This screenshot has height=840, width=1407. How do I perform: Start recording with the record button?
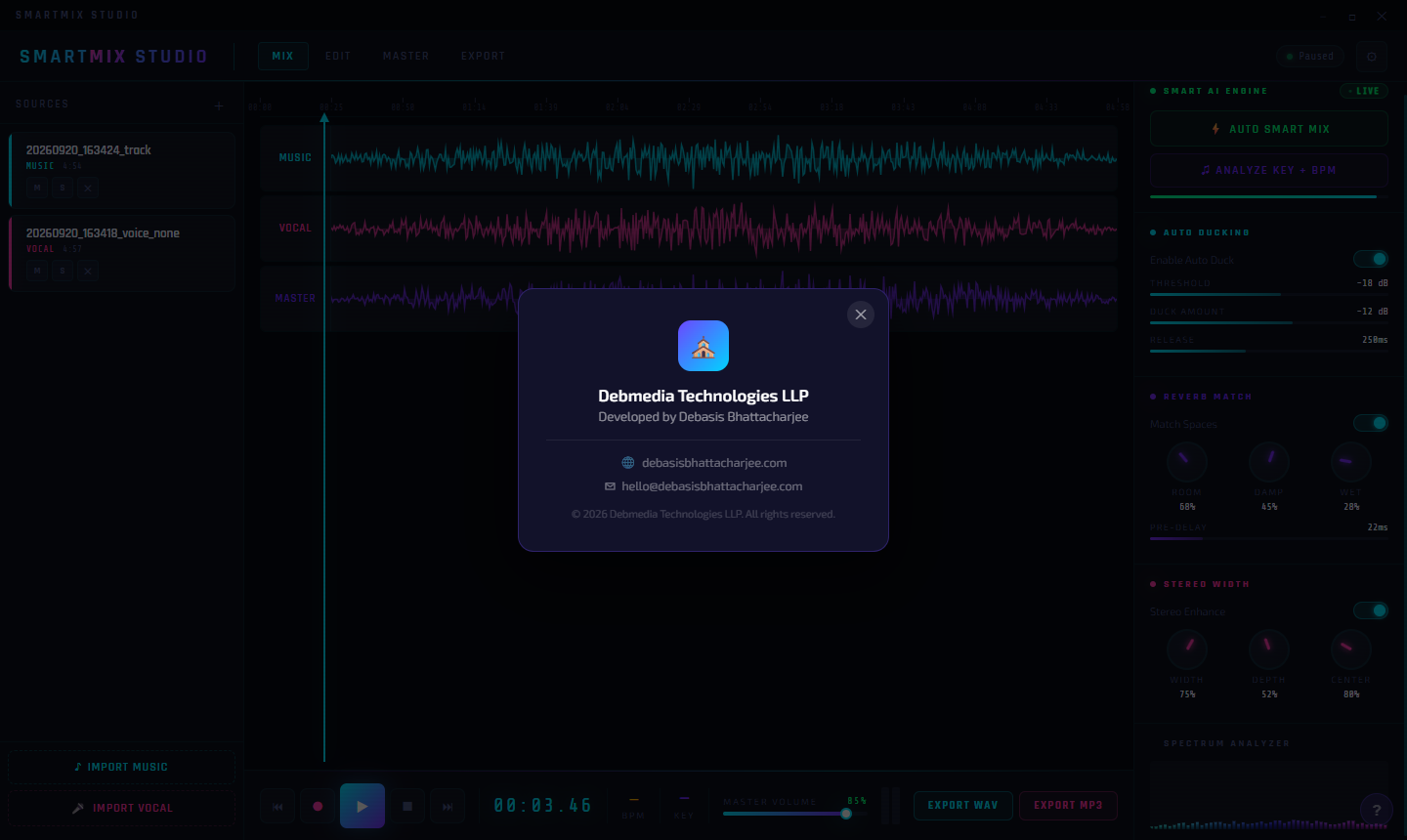pos(318,806)
